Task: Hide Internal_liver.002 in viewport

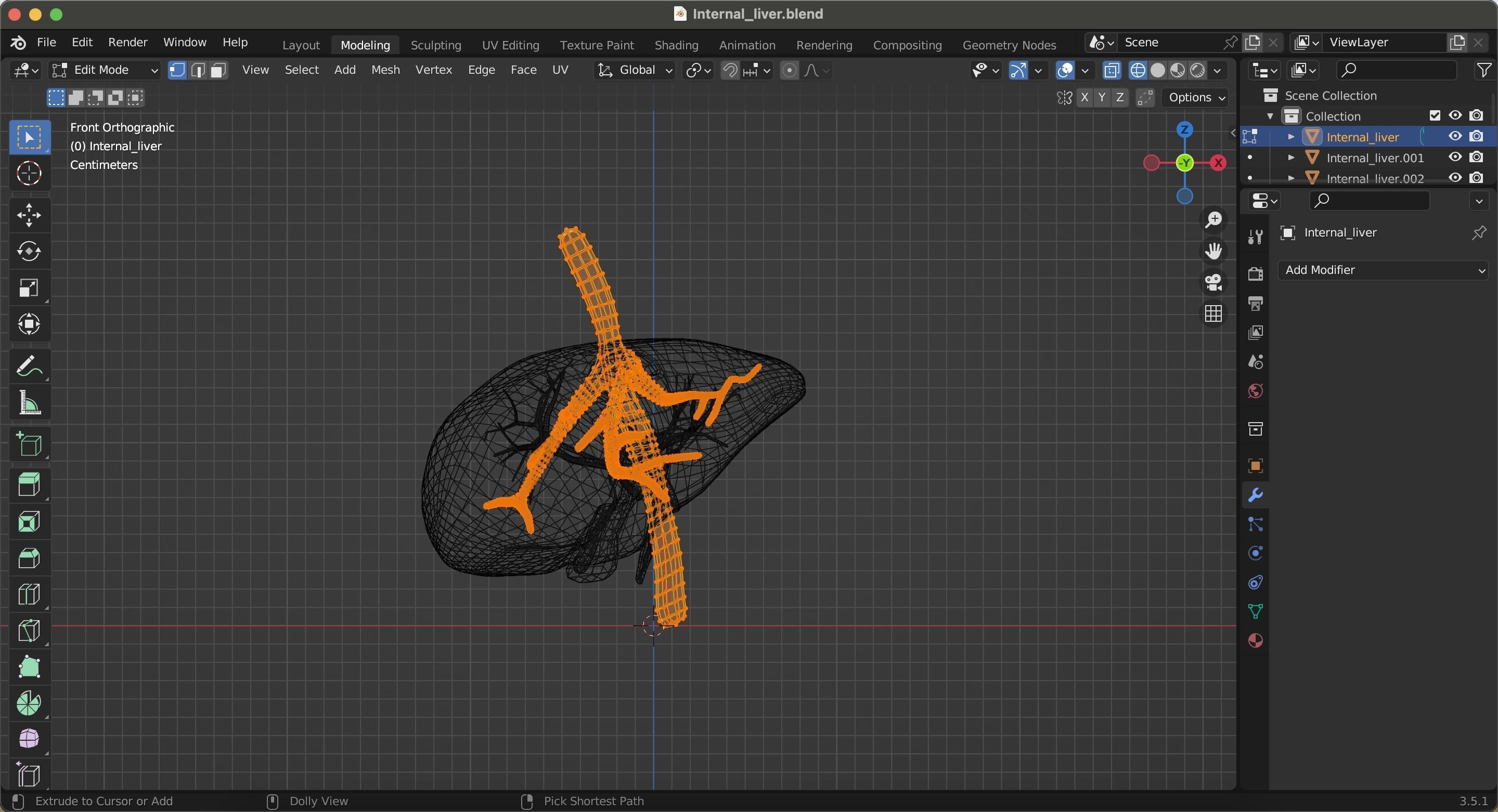Action: pos(1455,178)
